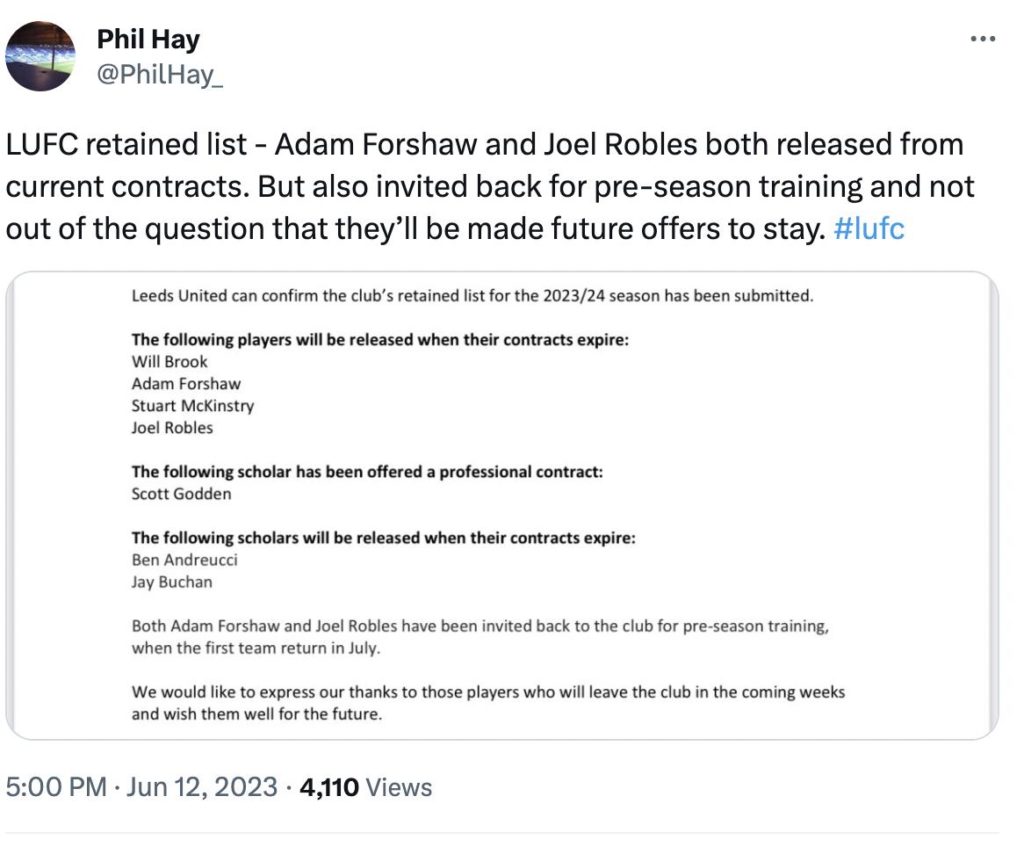
Task: Open the 5:00 PM timestamp link
Action: point(56,787)
